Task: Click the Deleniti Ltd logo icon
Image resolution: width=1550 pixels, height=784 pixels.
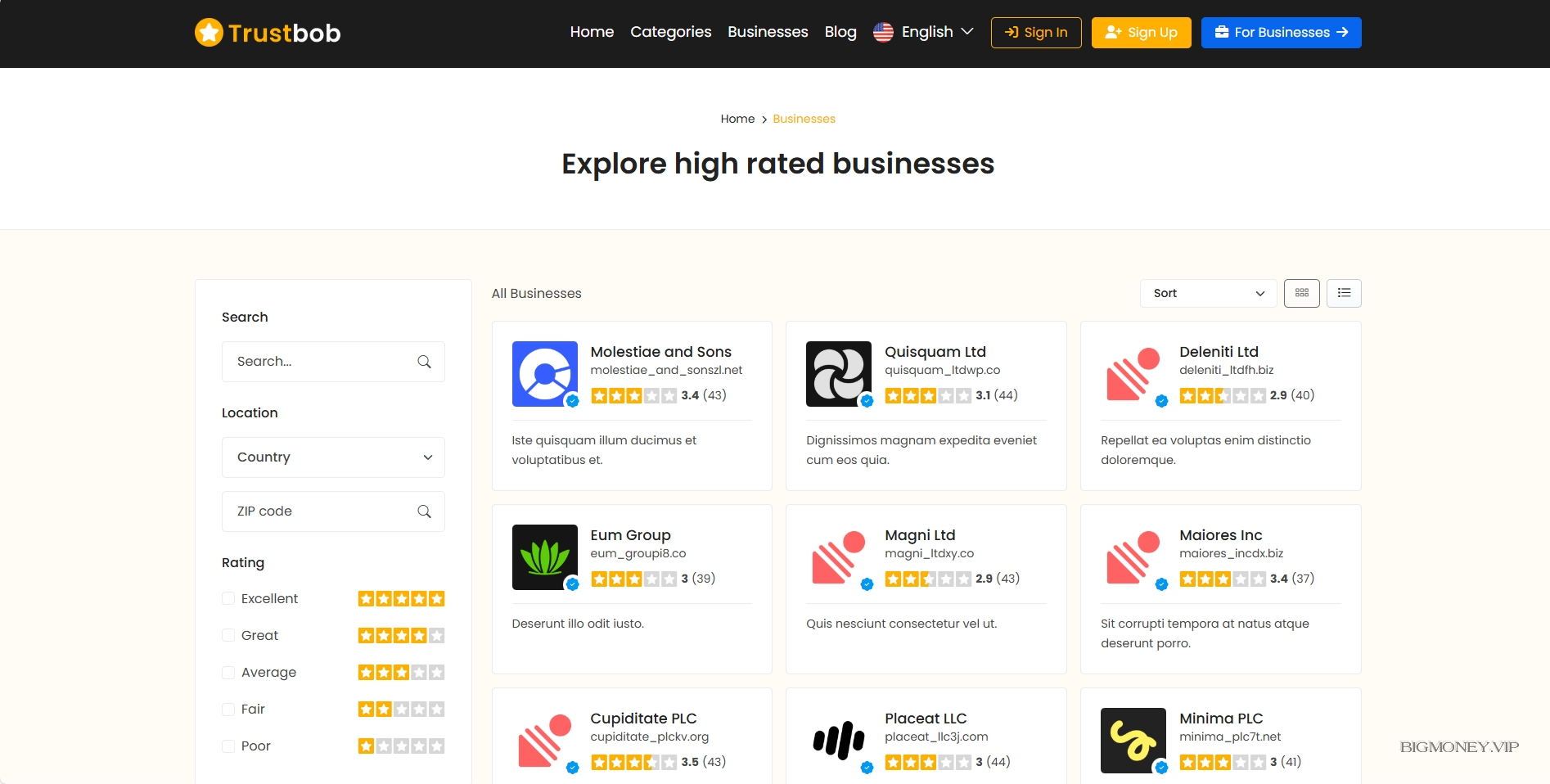Action: click(1133, 374)
